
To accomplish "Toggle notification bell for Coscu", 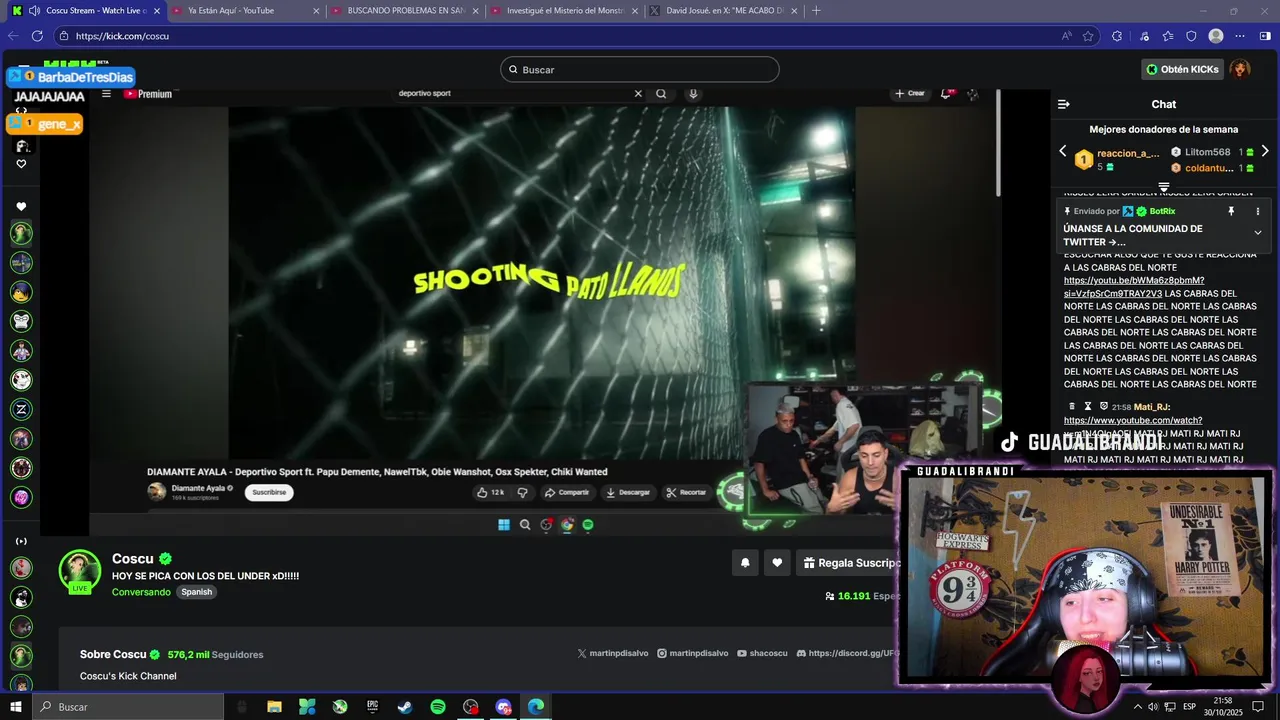I will [x=745, y=563].
